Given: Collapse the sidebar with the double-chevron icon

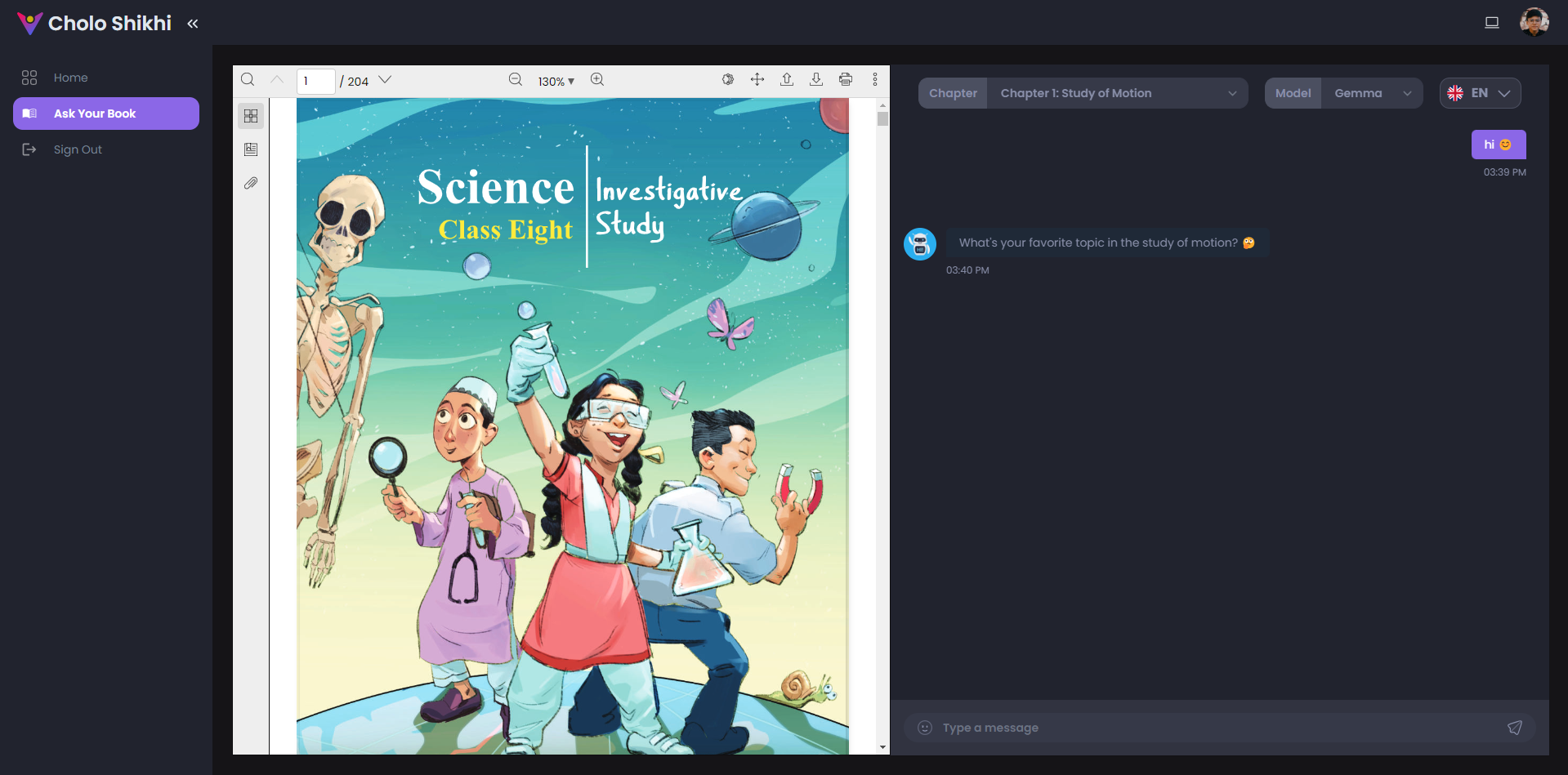Looking at the screenshot, I should (193, 24).
